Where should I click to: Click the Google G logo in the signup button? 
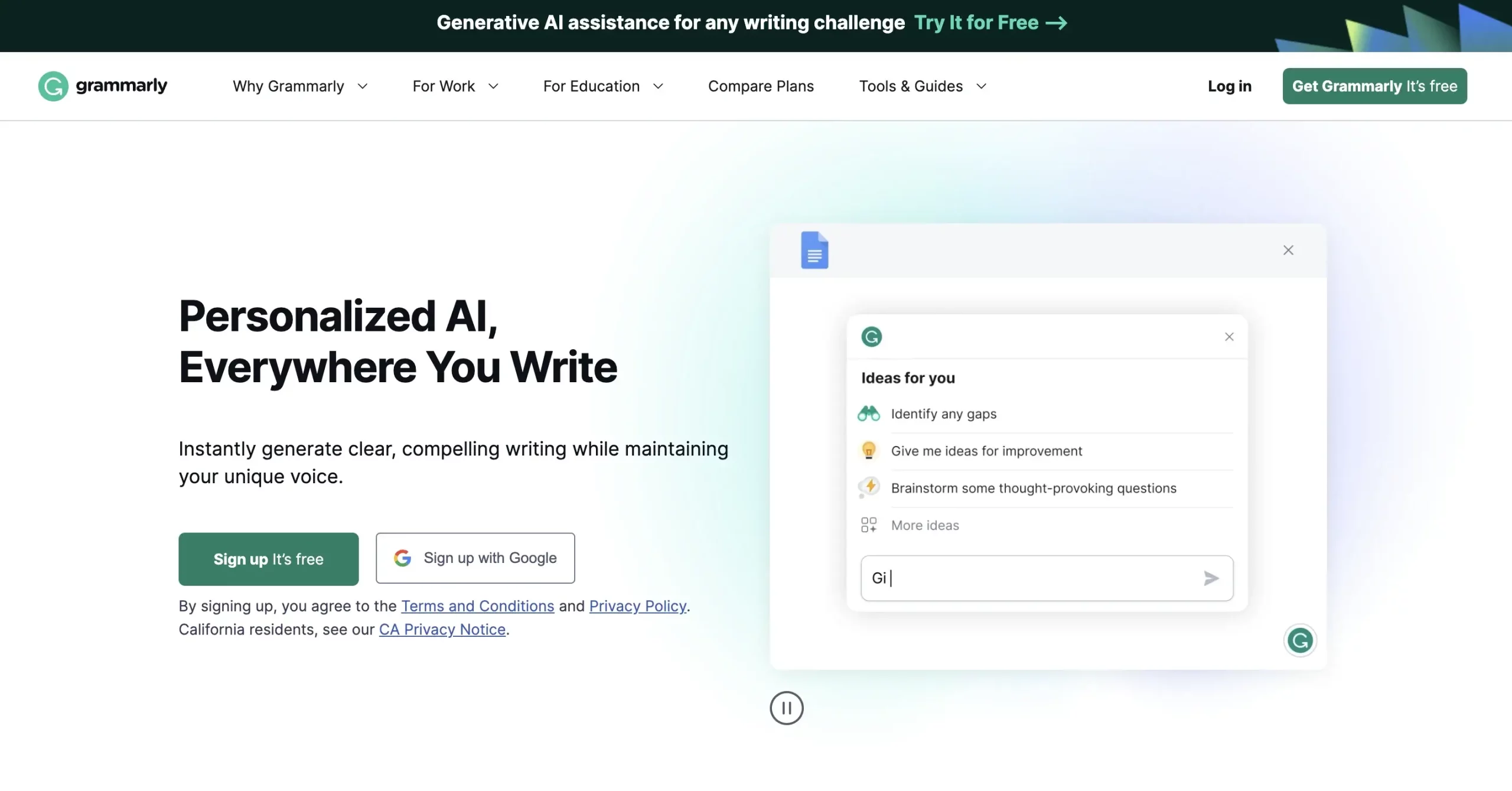[402, 558]
